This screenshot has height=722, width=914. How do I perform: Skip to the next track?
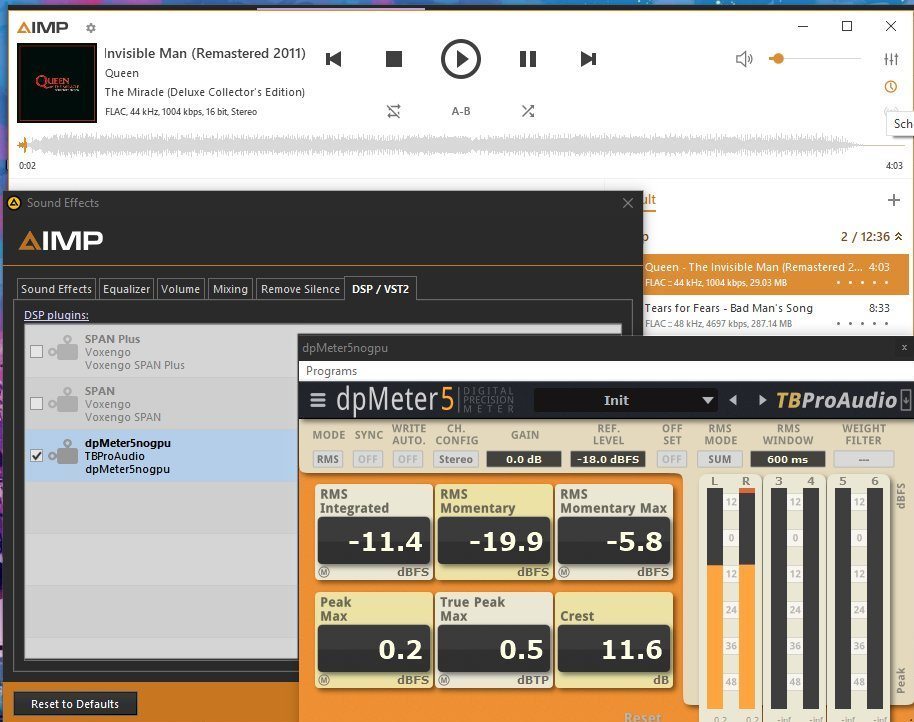588,59
